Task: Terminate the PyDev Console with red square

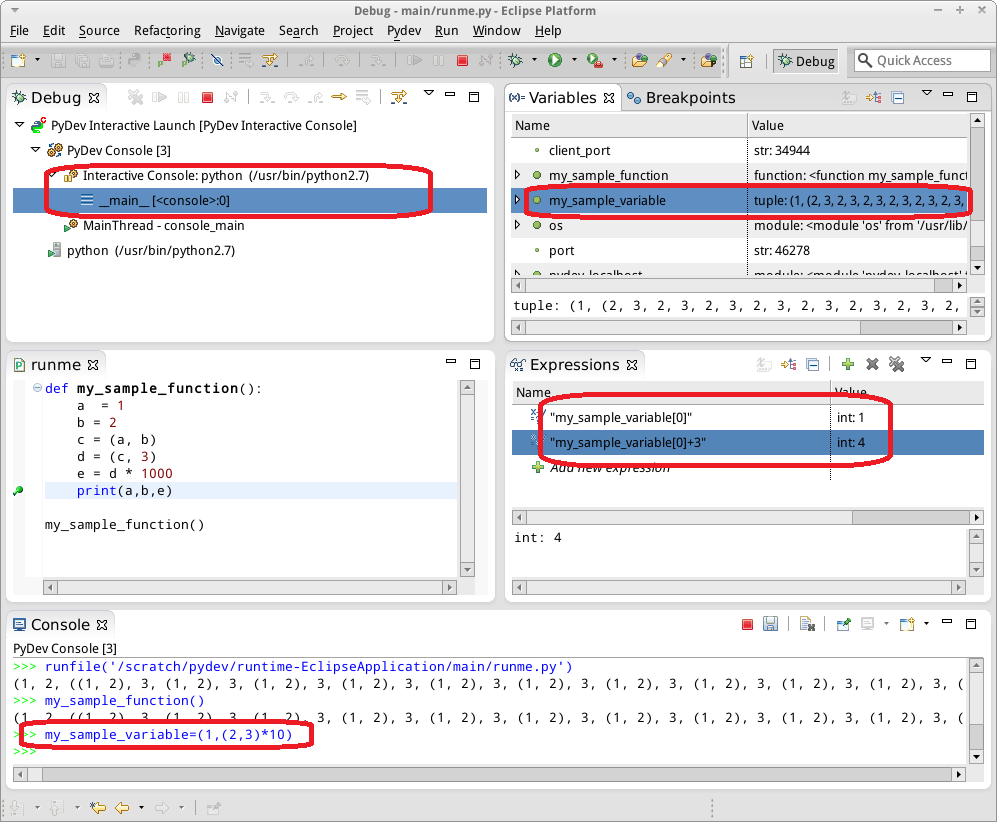Action: tap(748, 625)
